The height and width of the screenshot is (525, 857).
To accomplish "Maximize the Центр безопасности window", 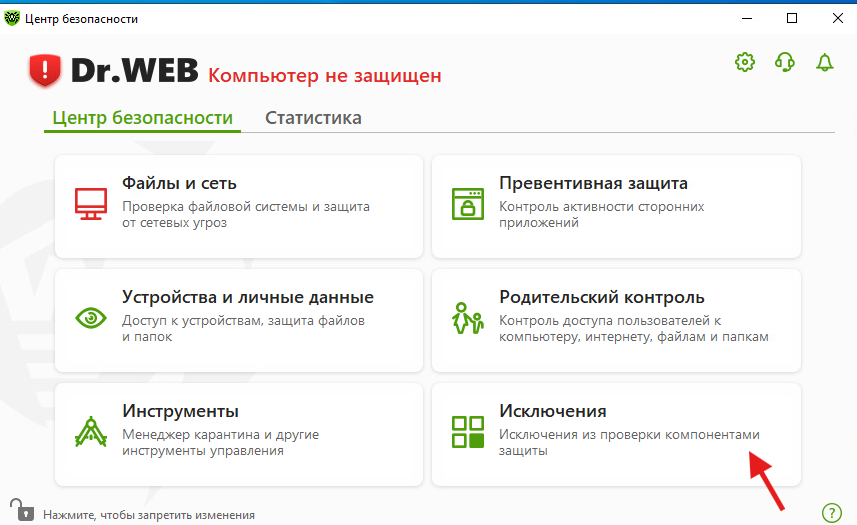I will tap(792, 18).
